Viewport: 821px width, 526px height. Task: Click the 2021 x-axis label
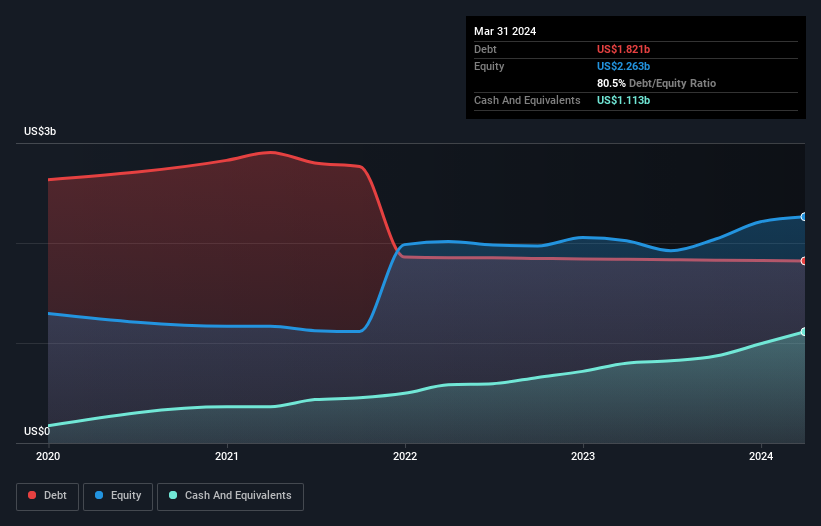tap(227, 456)
